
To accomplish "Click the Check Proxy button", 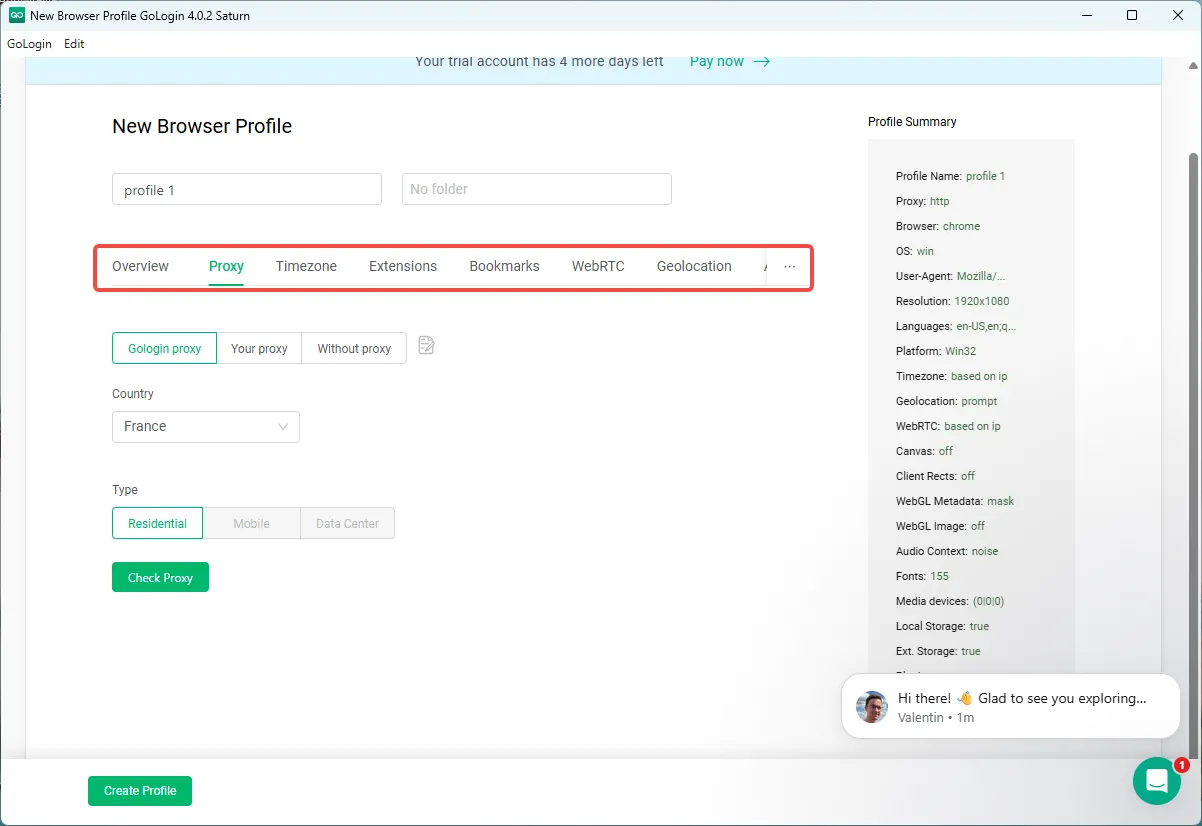I will (160, 578).
